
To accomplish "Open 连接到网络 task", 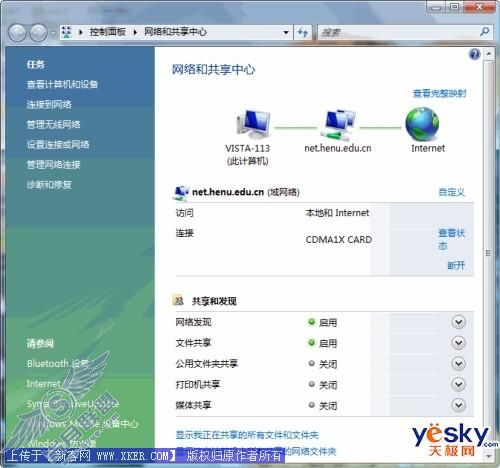I will coord(49,104).
